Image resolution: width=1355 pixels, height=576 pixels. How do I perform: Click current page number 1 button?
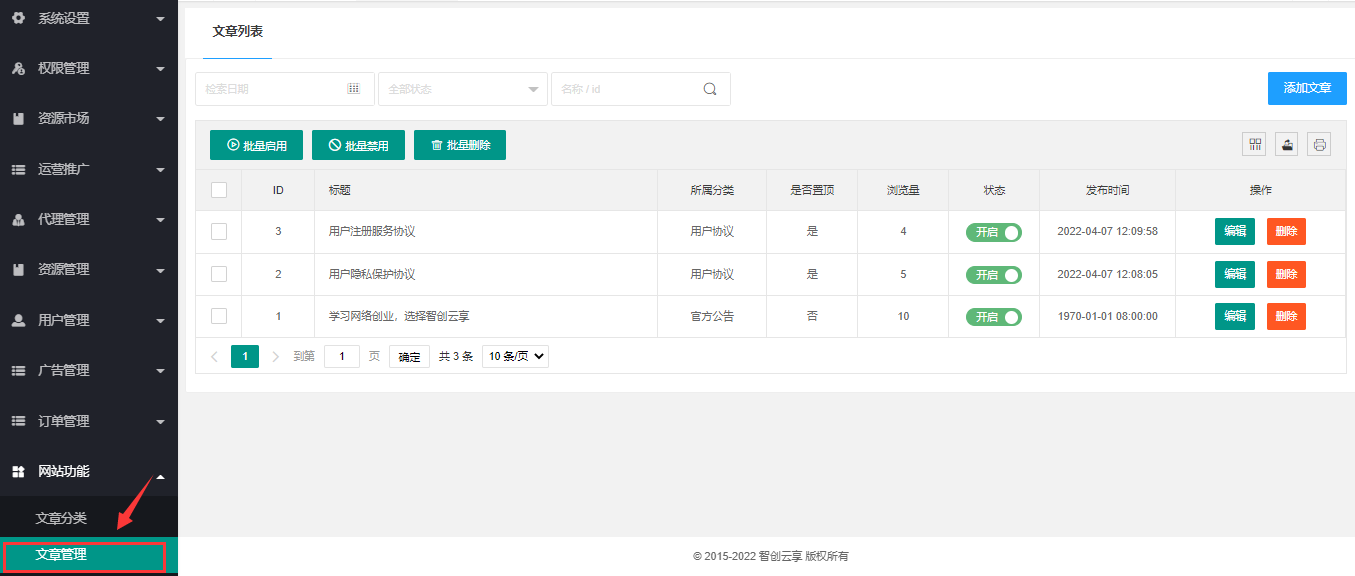(x=245, y=356)
